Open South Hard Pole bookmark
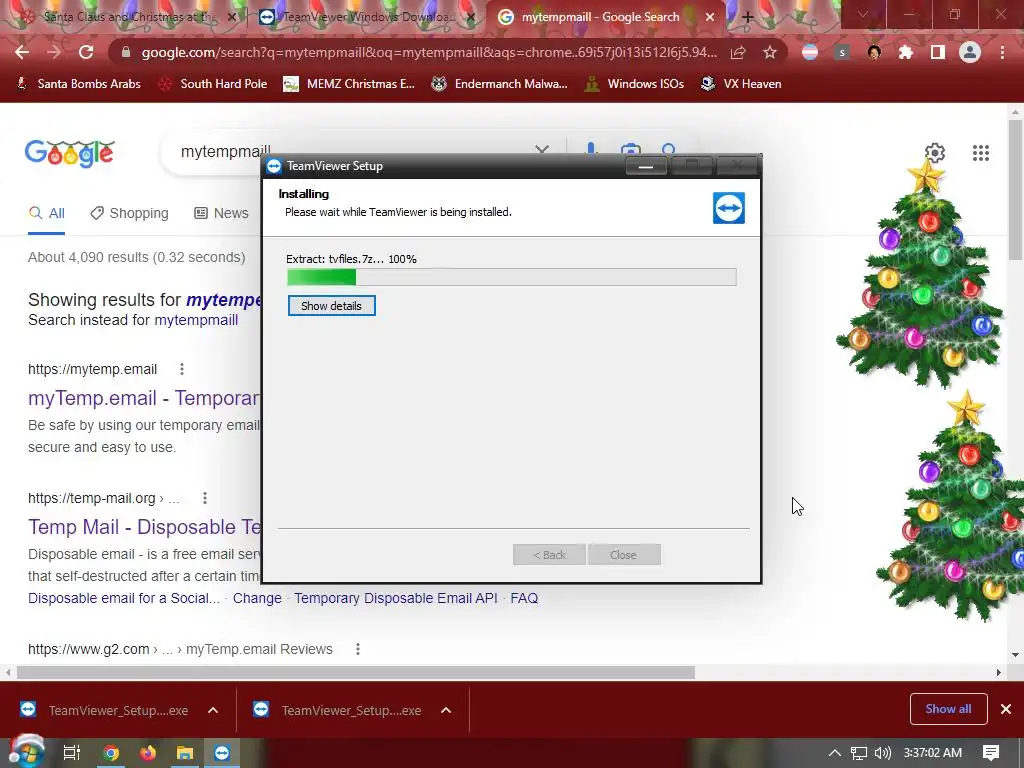 (x=213, y=84)
